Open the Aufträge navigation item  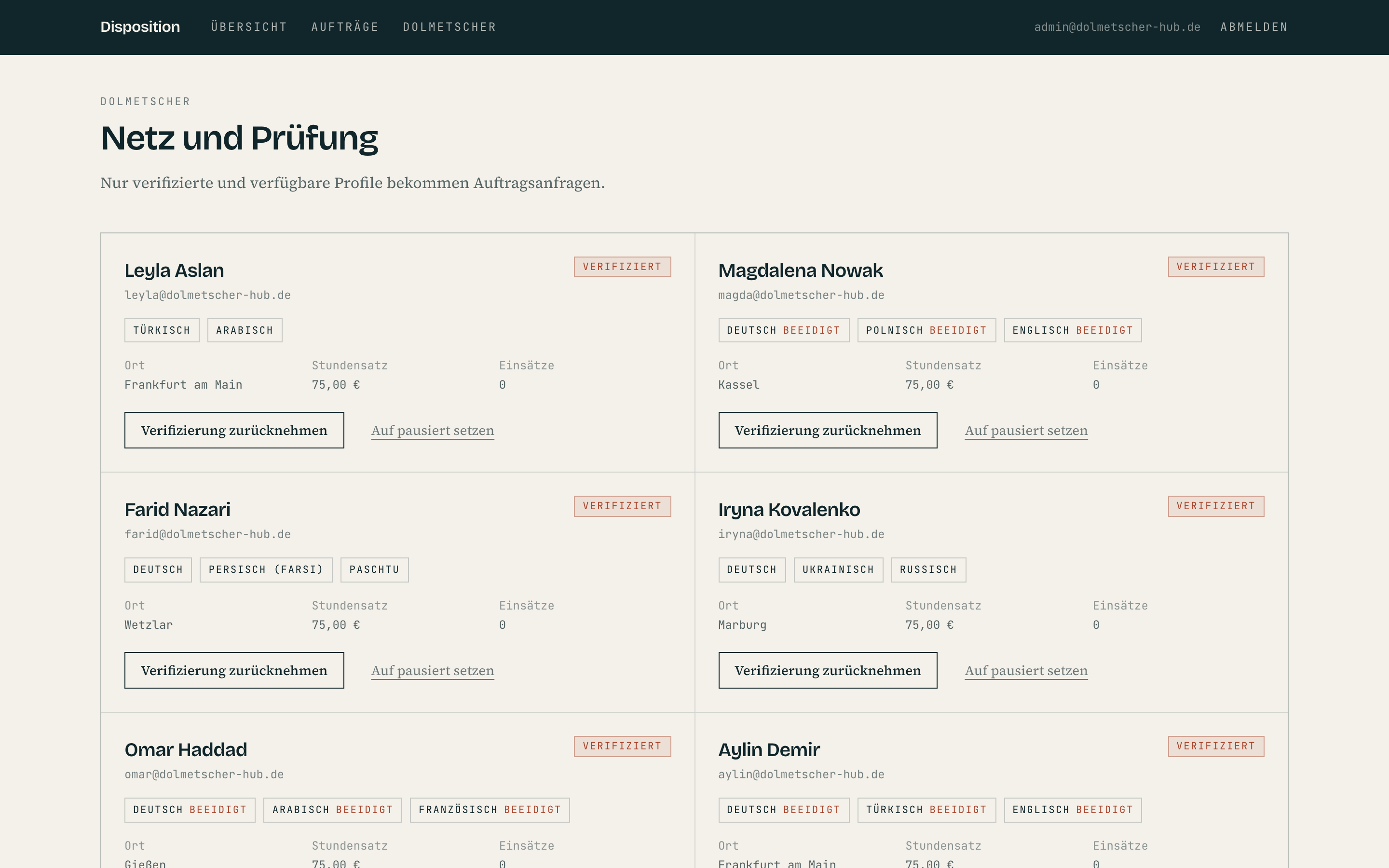345,27
